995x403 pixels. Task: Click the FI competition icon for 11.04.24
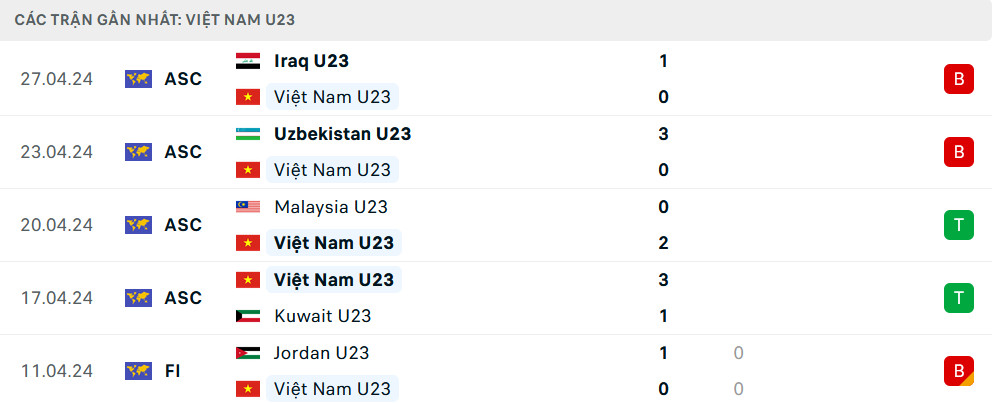[x=138, y=371]
